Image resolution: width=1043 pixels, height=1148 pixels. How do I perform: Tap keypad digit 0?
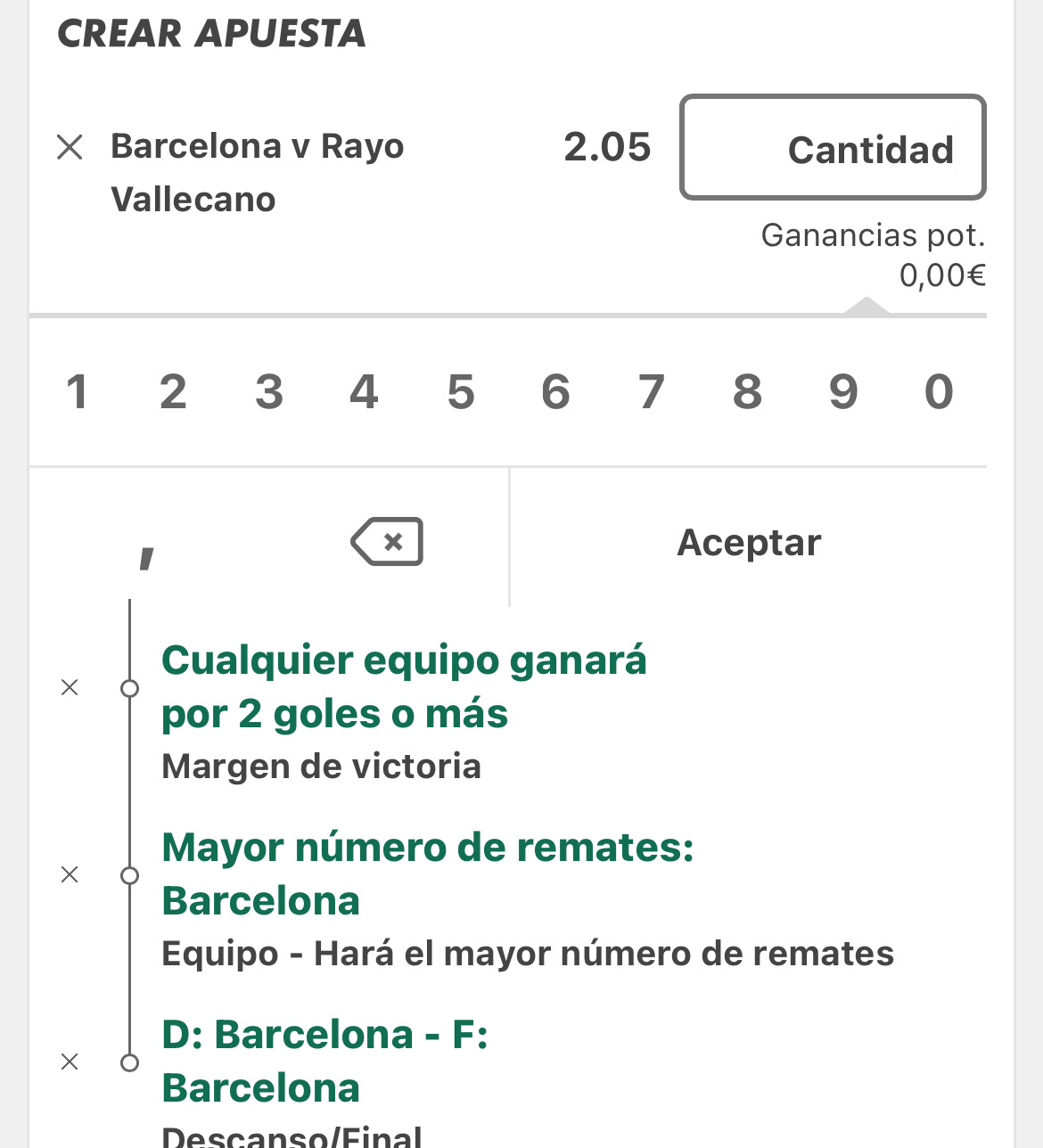939,392
